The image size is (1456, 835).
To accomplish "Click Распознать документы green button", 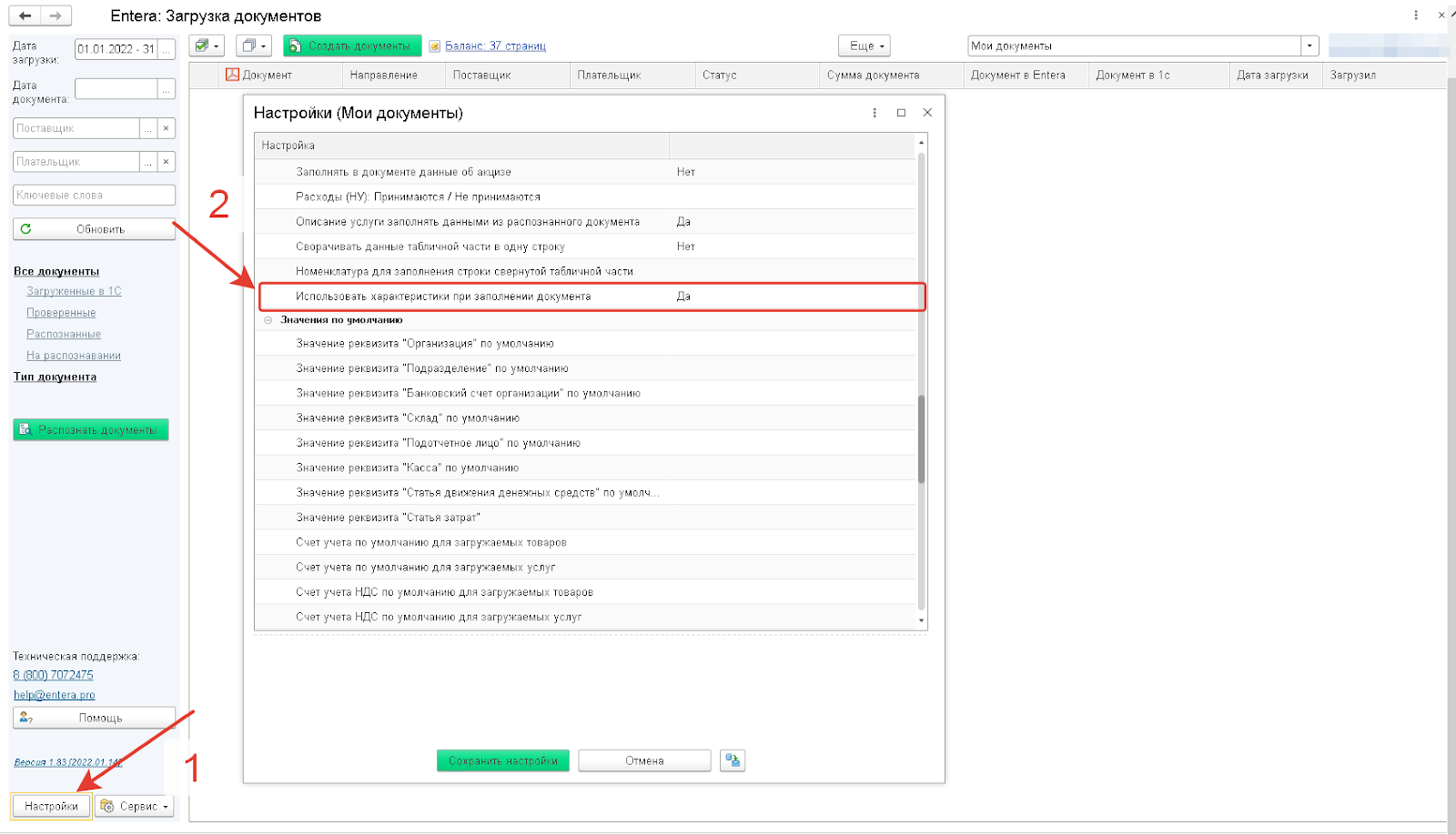I will pos(91,429).
